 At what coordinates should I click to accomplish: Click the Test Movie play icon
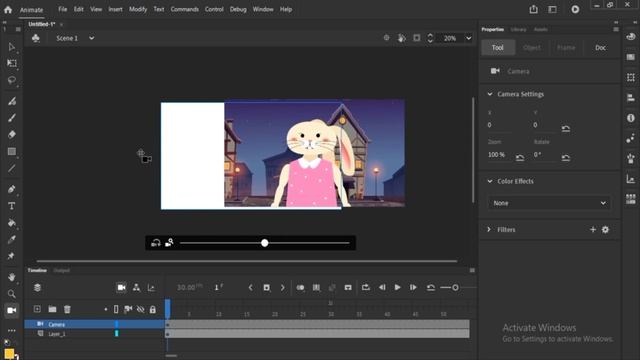click(575, 9)
